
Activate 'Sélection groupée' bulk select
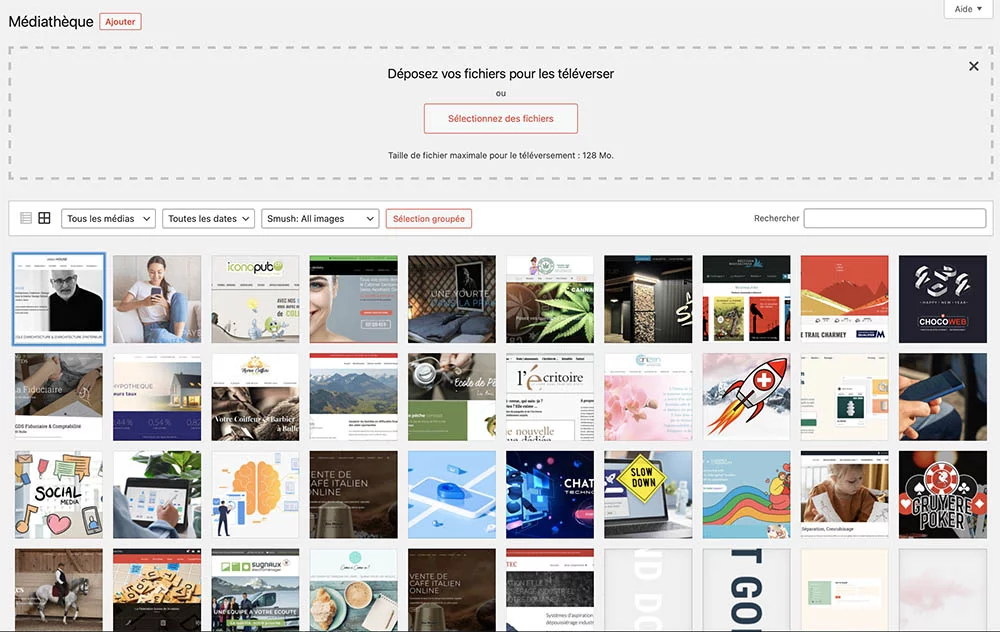click(x=428, y=219)
